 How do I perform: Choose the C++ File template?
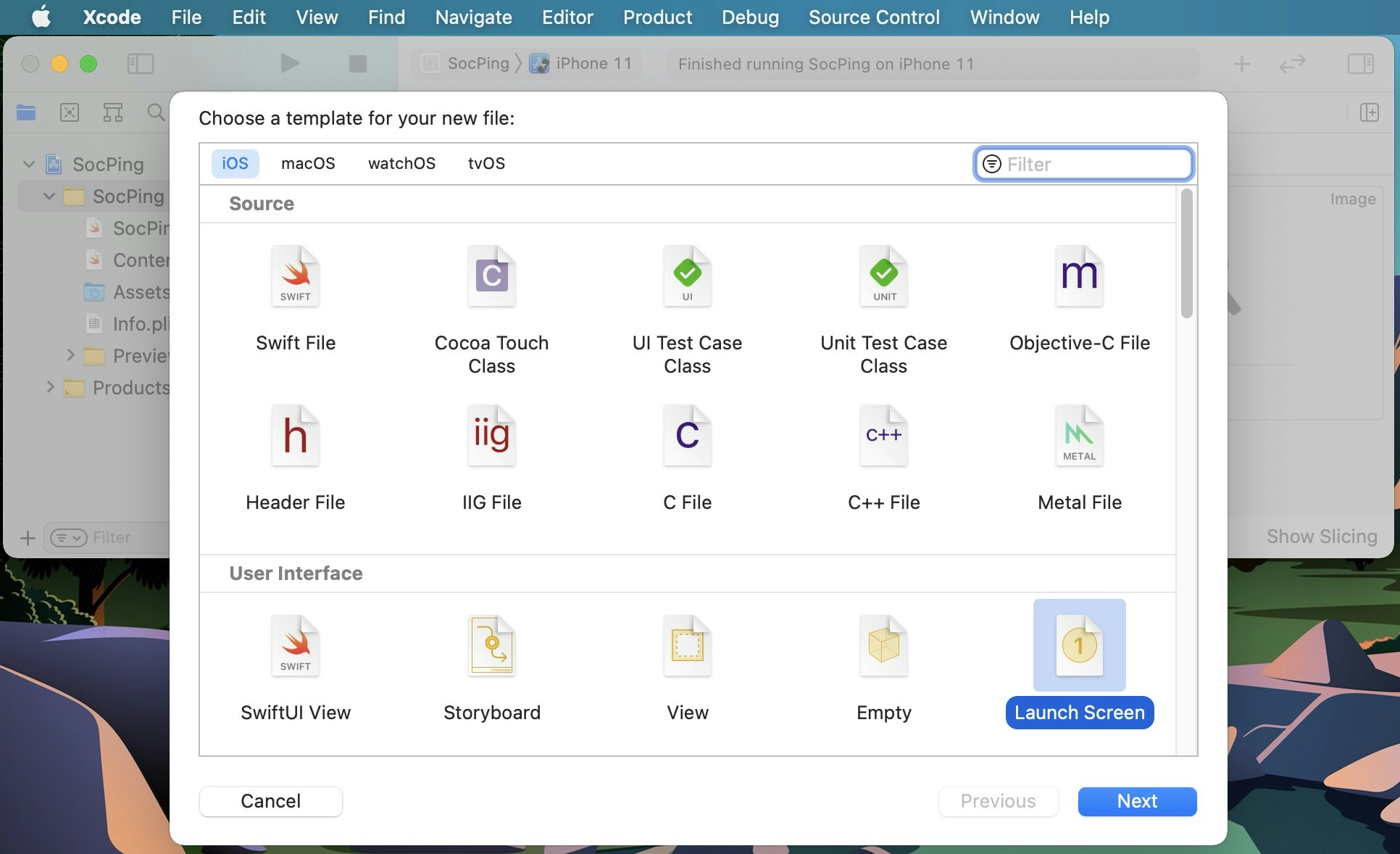point(883,457)
